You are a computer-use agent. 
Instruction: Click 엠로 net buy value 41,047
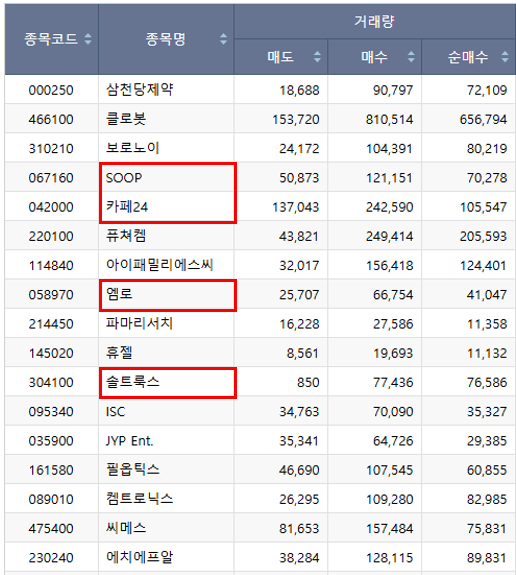[487, 295]
